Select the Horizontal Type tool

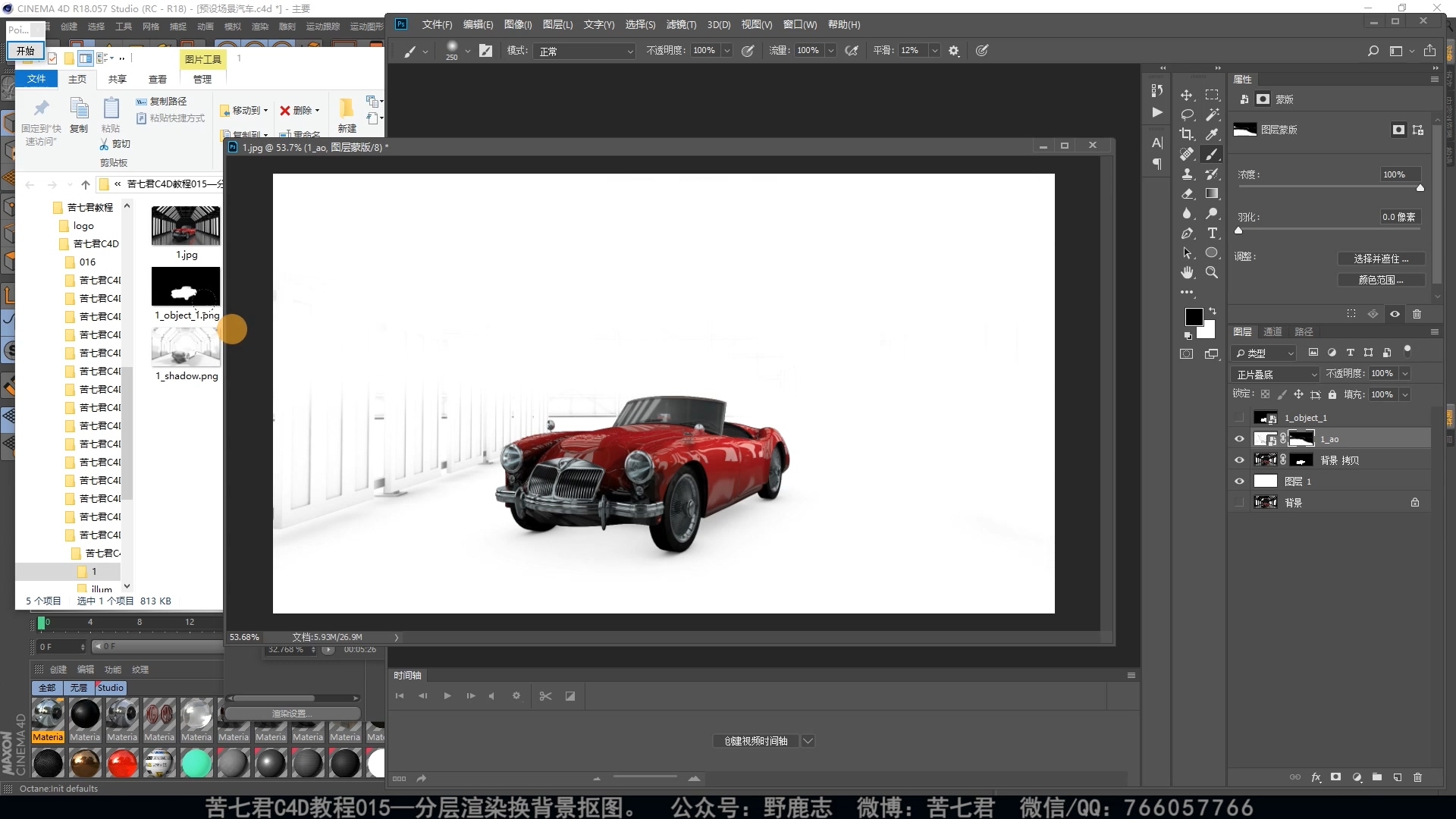(1212, 234)
